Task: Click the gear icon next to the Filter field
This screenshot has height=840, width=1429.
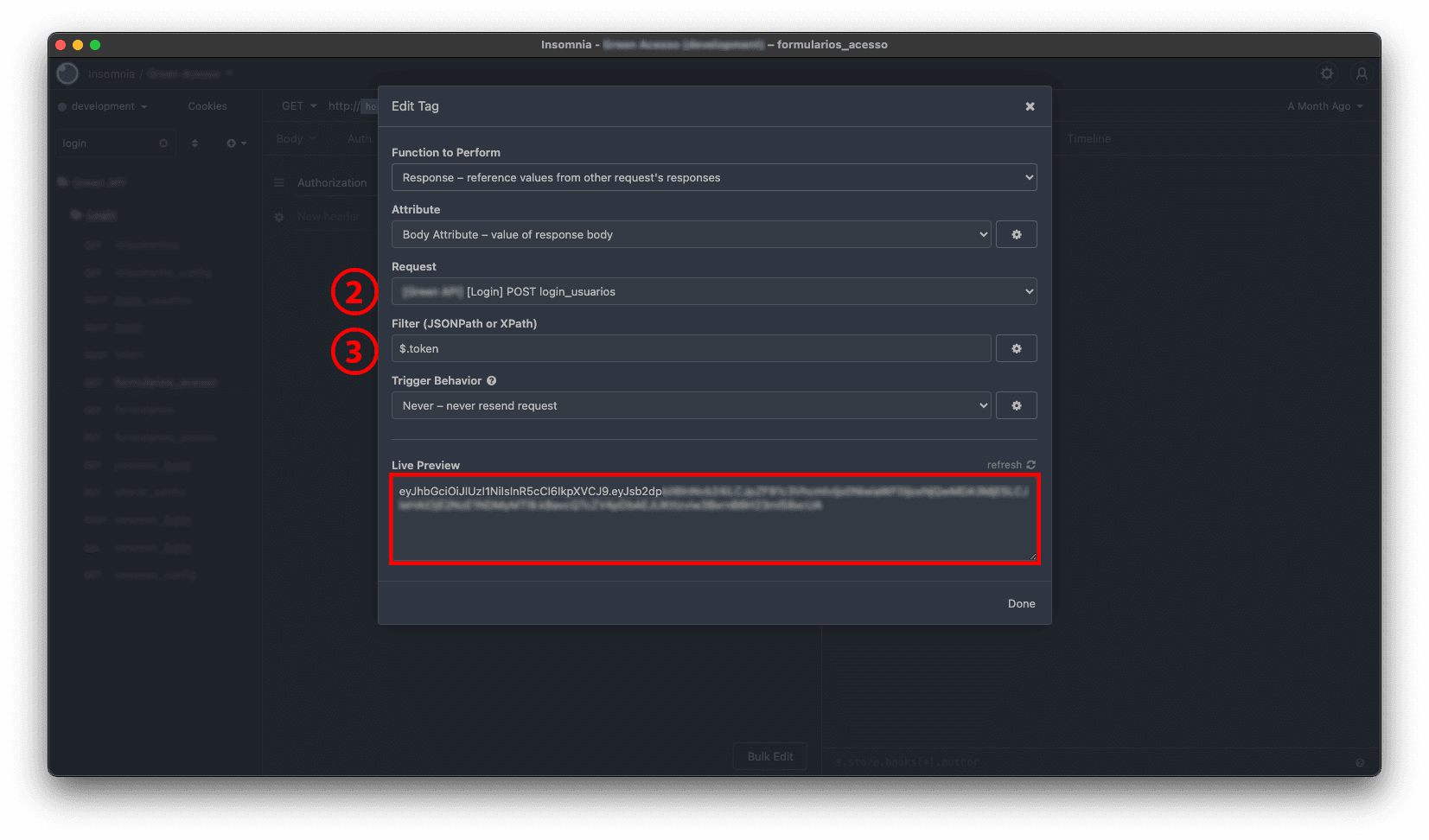Action: (1016, 348)
